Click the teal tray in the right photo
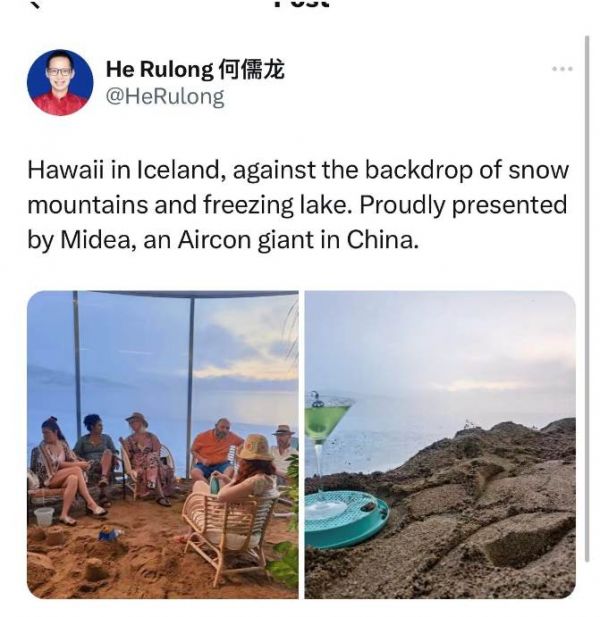The height and width of the screenshot is (617, 600). click(346, 519)
